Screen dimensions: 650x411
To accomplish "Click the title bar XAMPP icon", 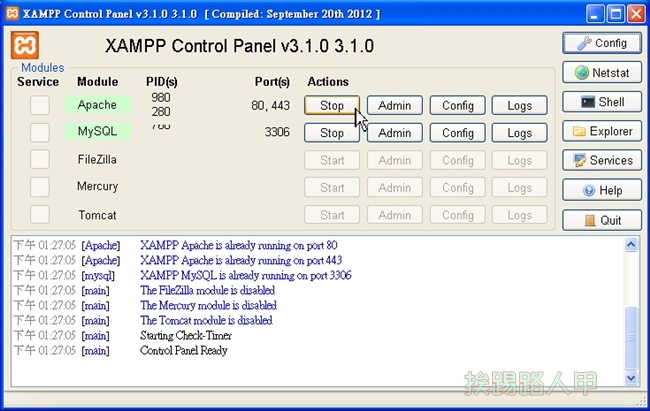I will coord(12,13).
